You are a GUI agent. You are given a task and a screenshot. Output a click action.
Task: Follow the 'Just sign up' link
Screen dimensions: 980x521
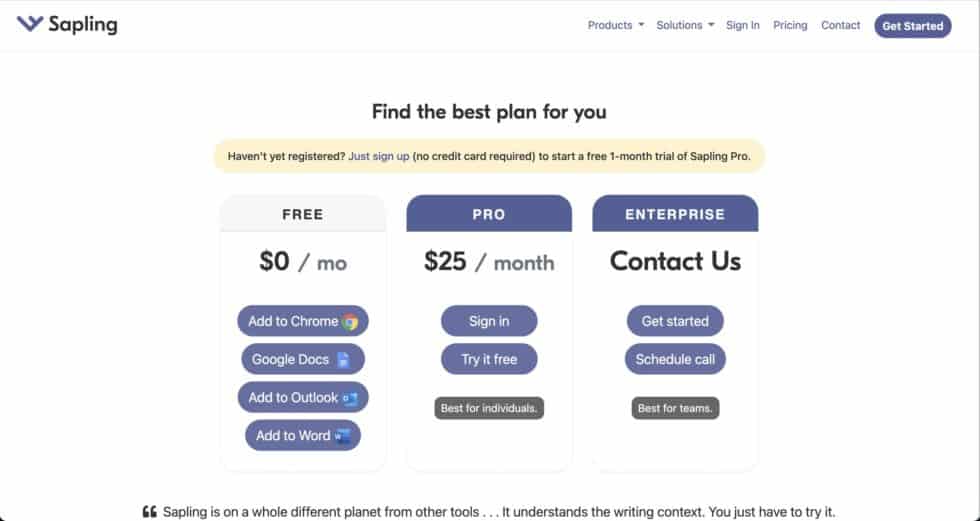[379, 156]
